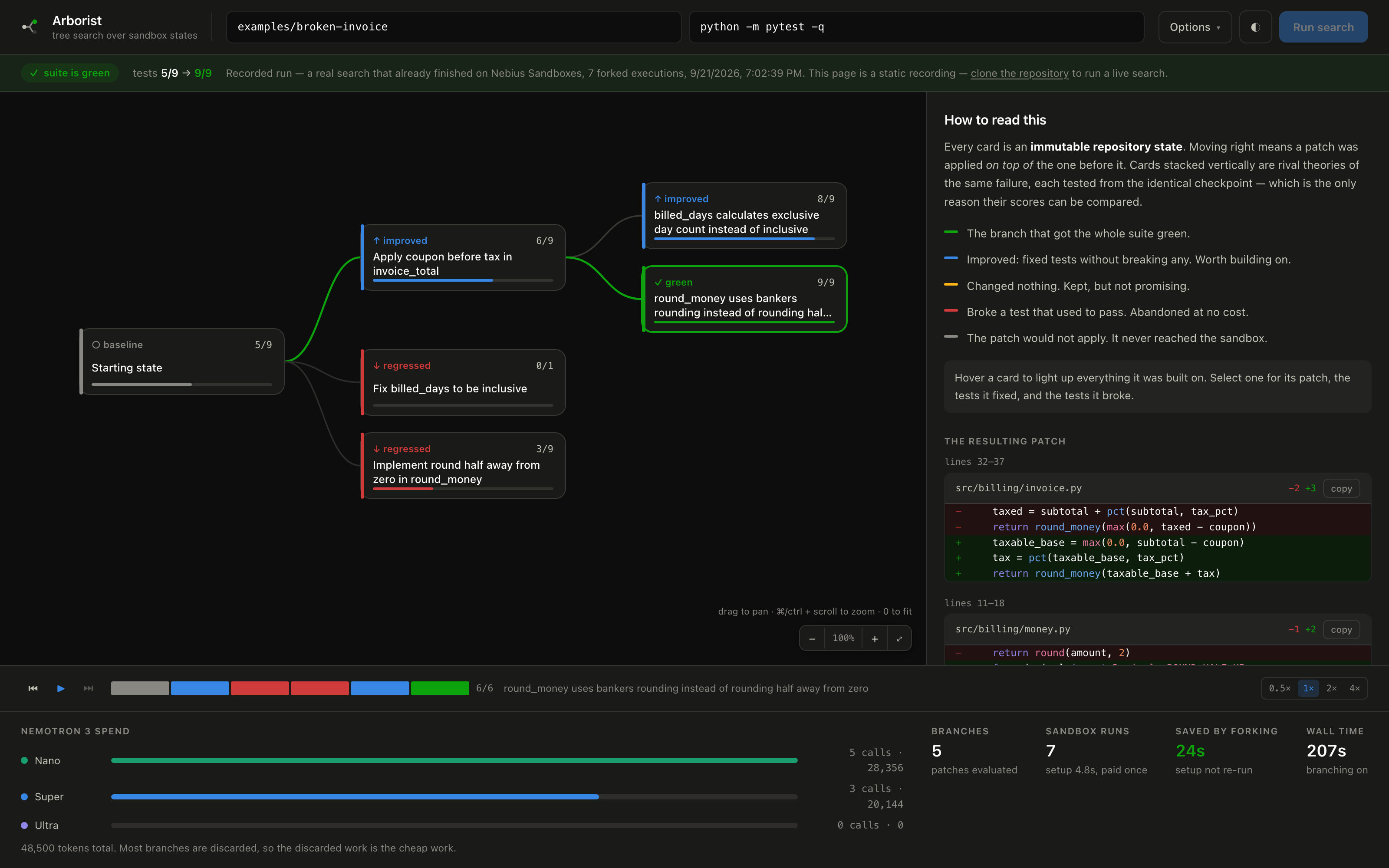This screenshot has width=1389, height=868.
Task: Jump to the gray baseline timeline segment
Action: click(x=140, y=688)
